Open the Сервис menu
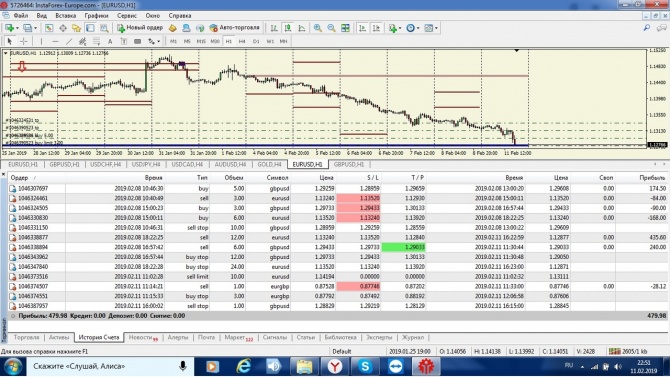This screenshot has height=377, width=670. [126, 15]
